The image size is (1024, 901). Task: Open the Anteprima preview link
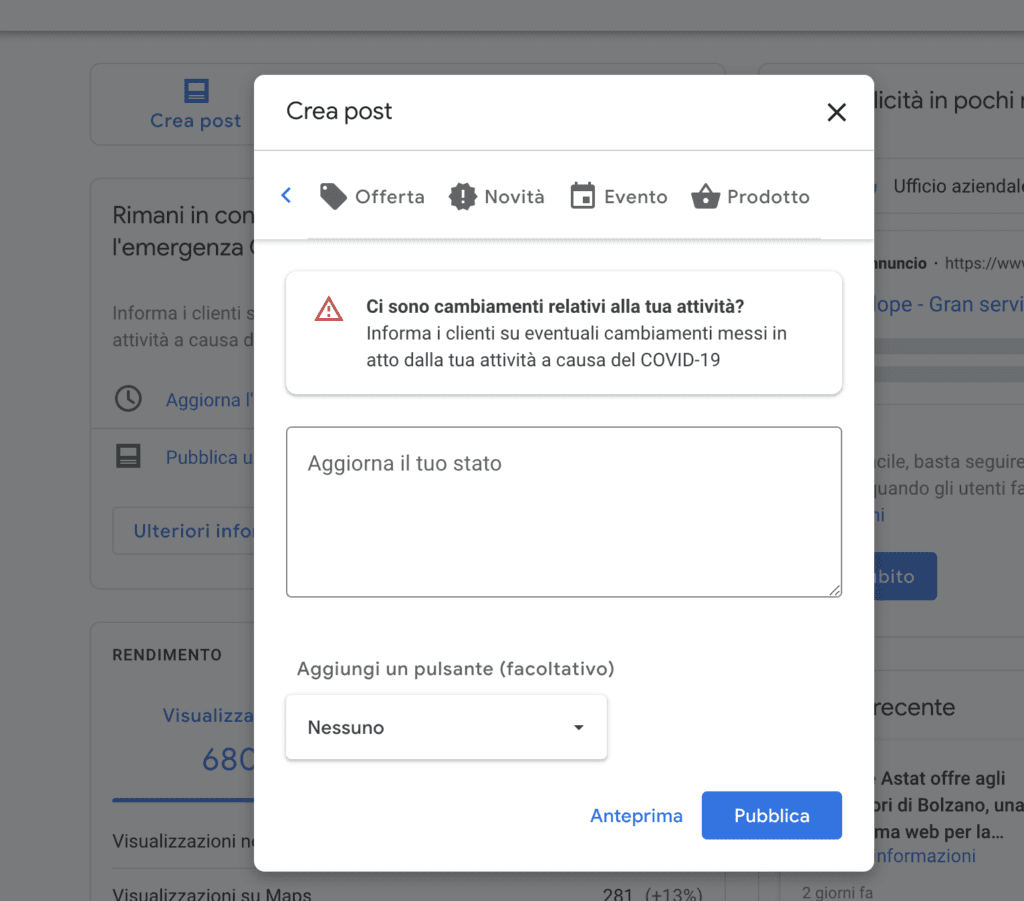(x=636, y=816)
